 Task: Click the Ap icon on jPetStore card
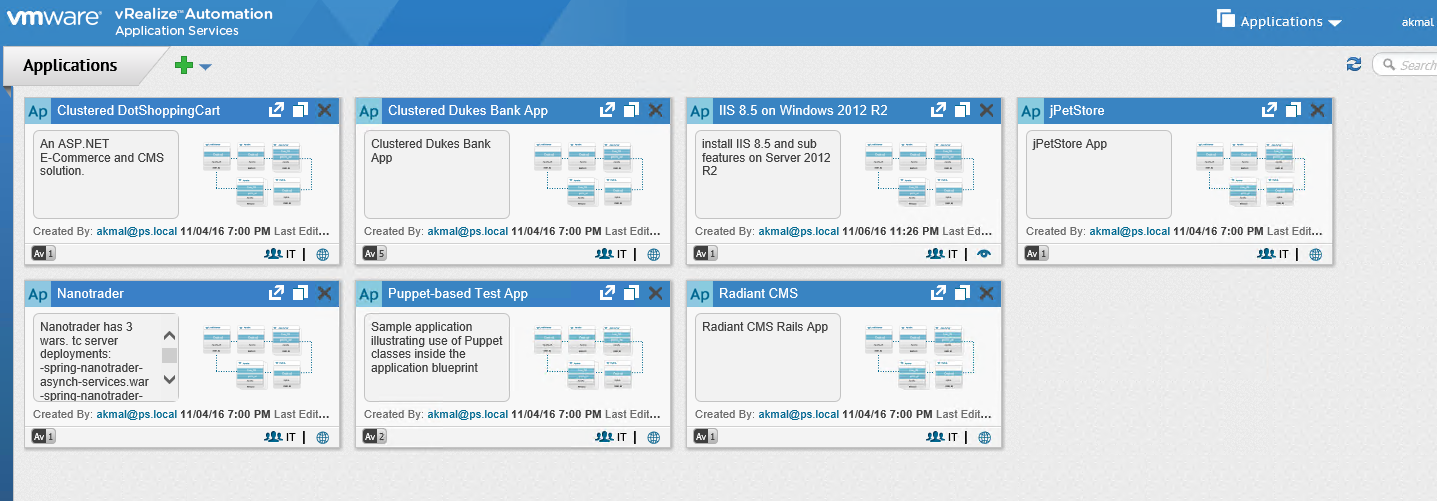pos(1031,111)
